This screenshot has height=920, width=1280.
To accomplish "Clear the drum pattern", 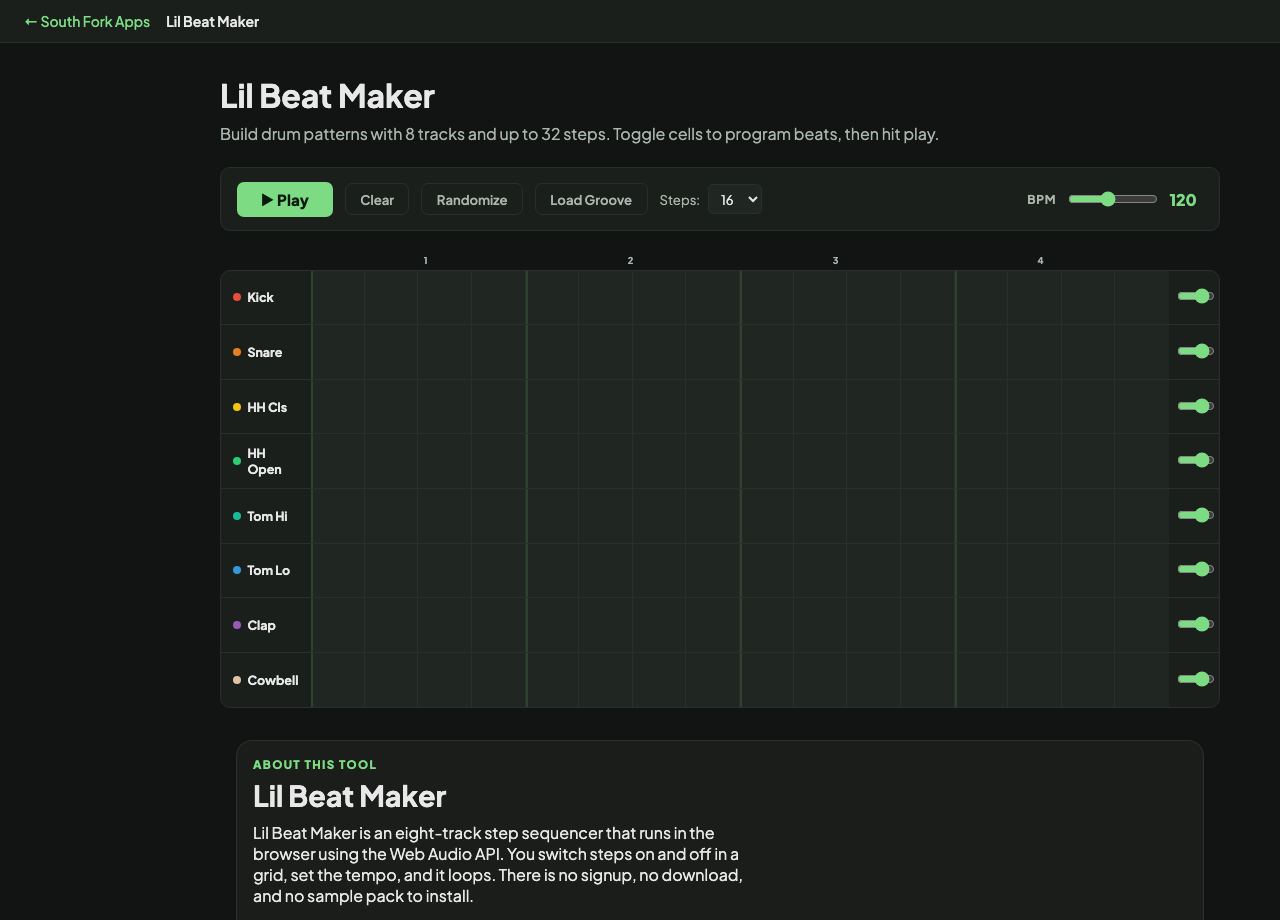I will tap(377, 200).
